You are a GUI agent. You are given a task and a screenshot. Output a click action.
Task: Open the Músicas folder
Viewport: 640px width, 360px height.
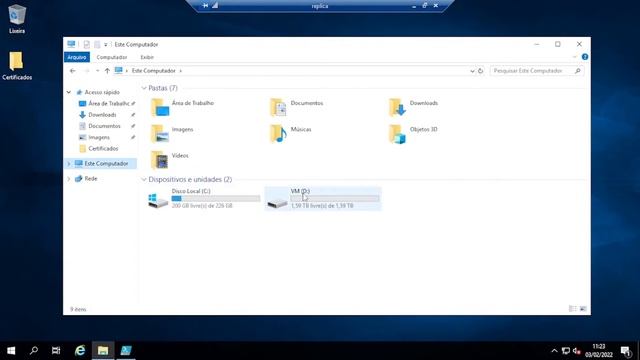[x=291, y=133]
